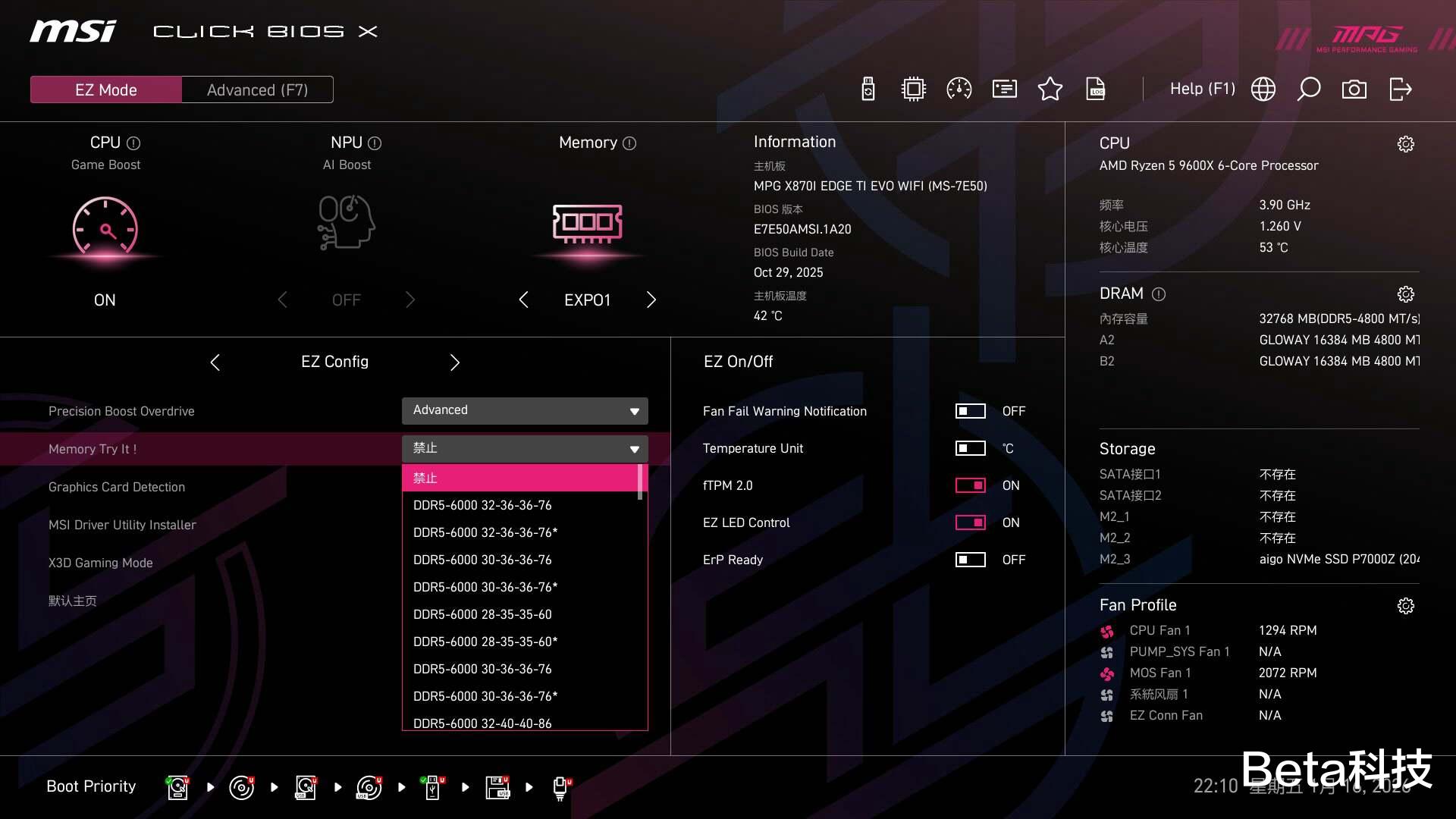Open CPU settings gear in right panel
This screenshot has width=1456, height=819.
(x=1405, y=144)
